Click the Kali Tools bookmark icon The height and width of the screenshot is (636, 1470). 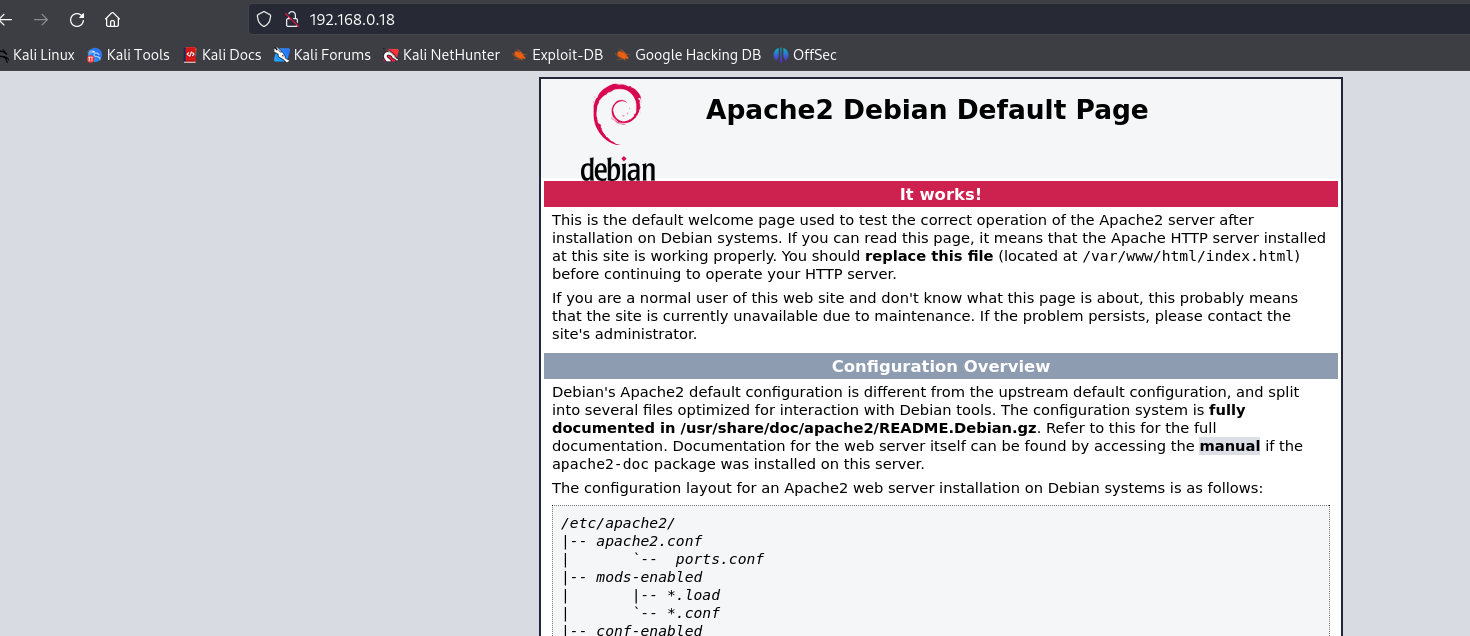[x=95, y=55]
